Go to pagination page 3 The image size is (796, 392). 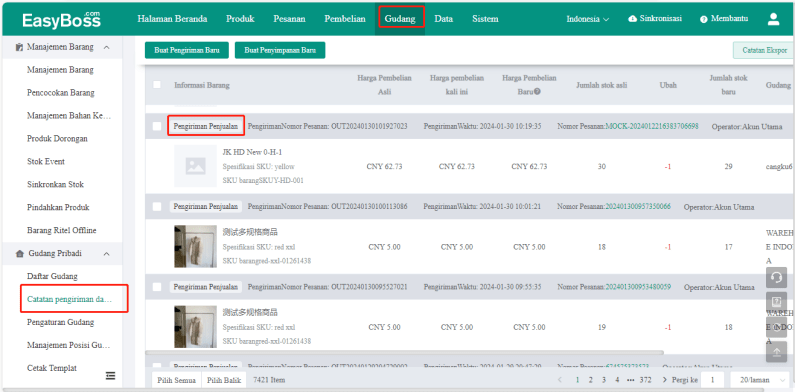click(604, 380)
